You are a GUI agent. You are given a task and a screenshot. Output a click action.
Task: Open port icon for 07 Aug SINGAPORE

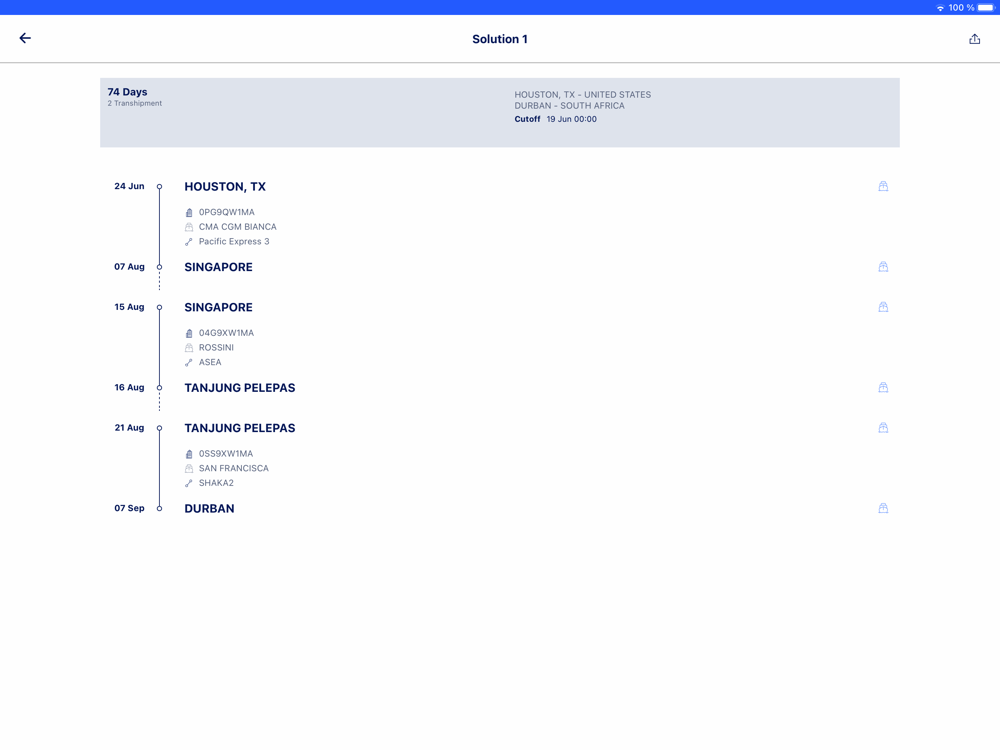883,267
